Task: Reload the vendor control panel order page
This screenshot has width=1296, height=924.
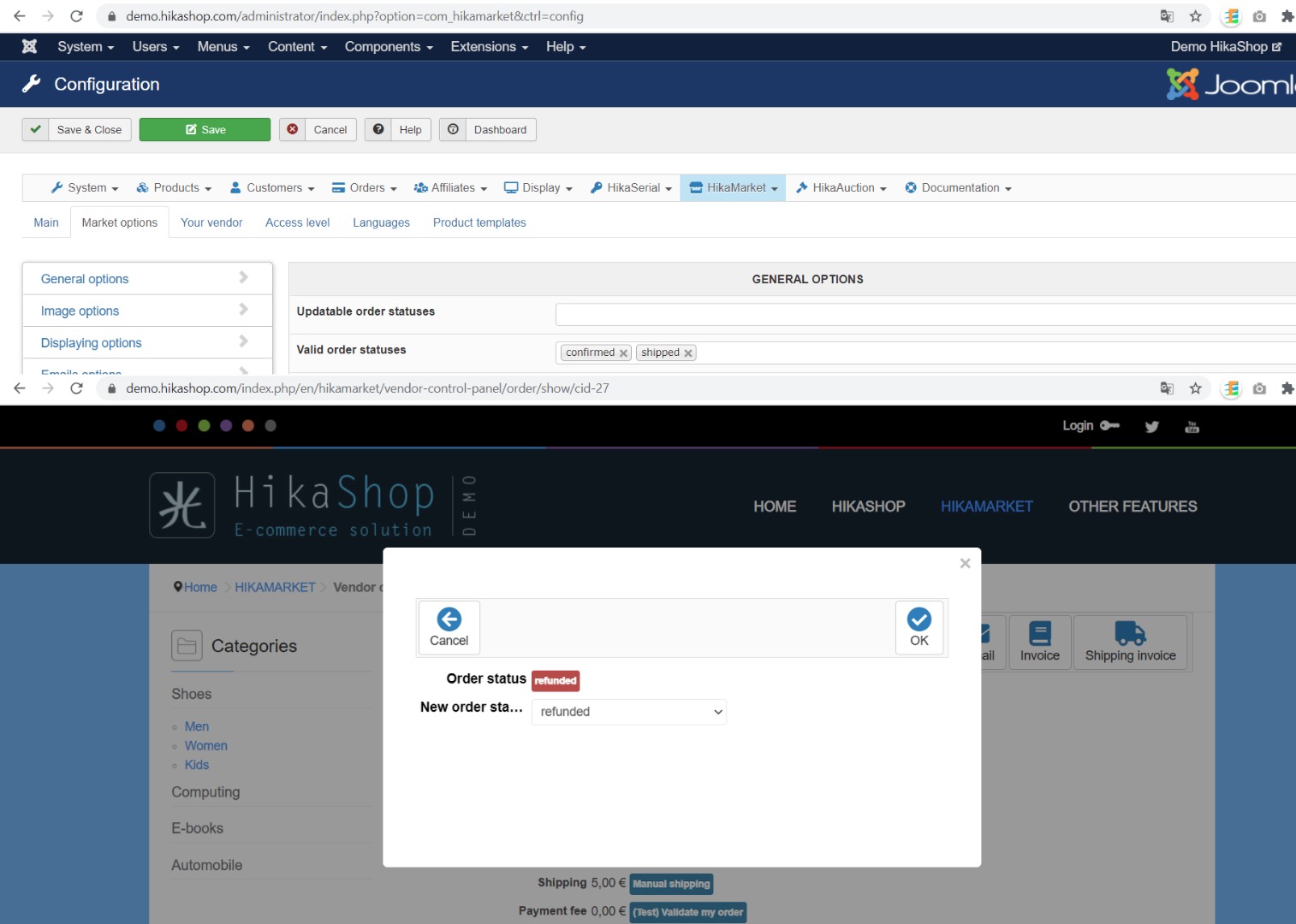Action: (x=76, y=388)
